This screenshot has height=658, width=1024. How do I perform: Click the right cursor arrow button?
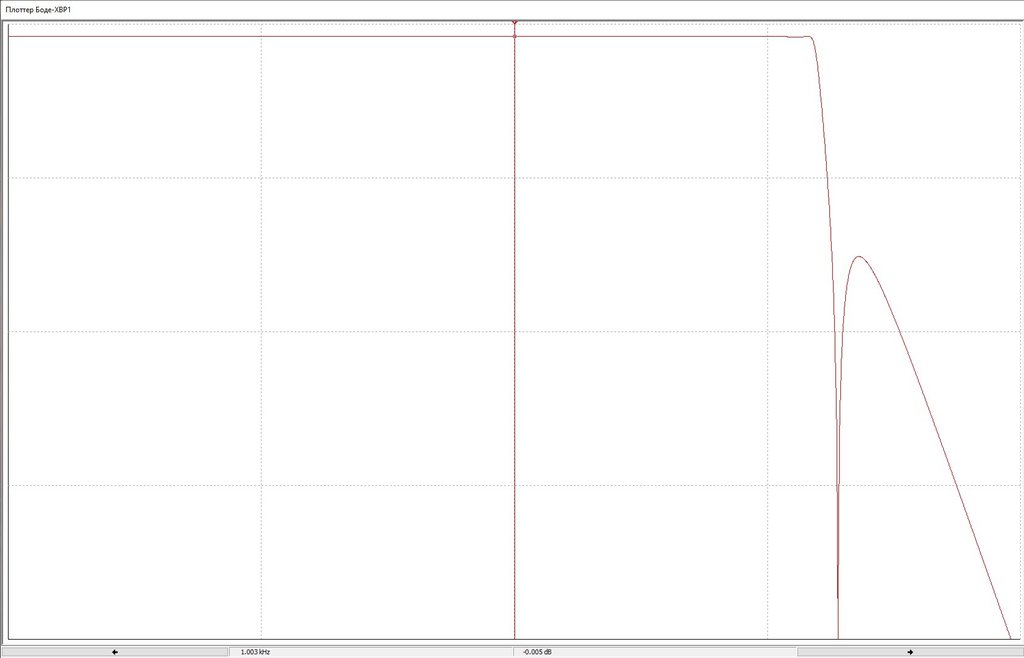click(910, 651)
